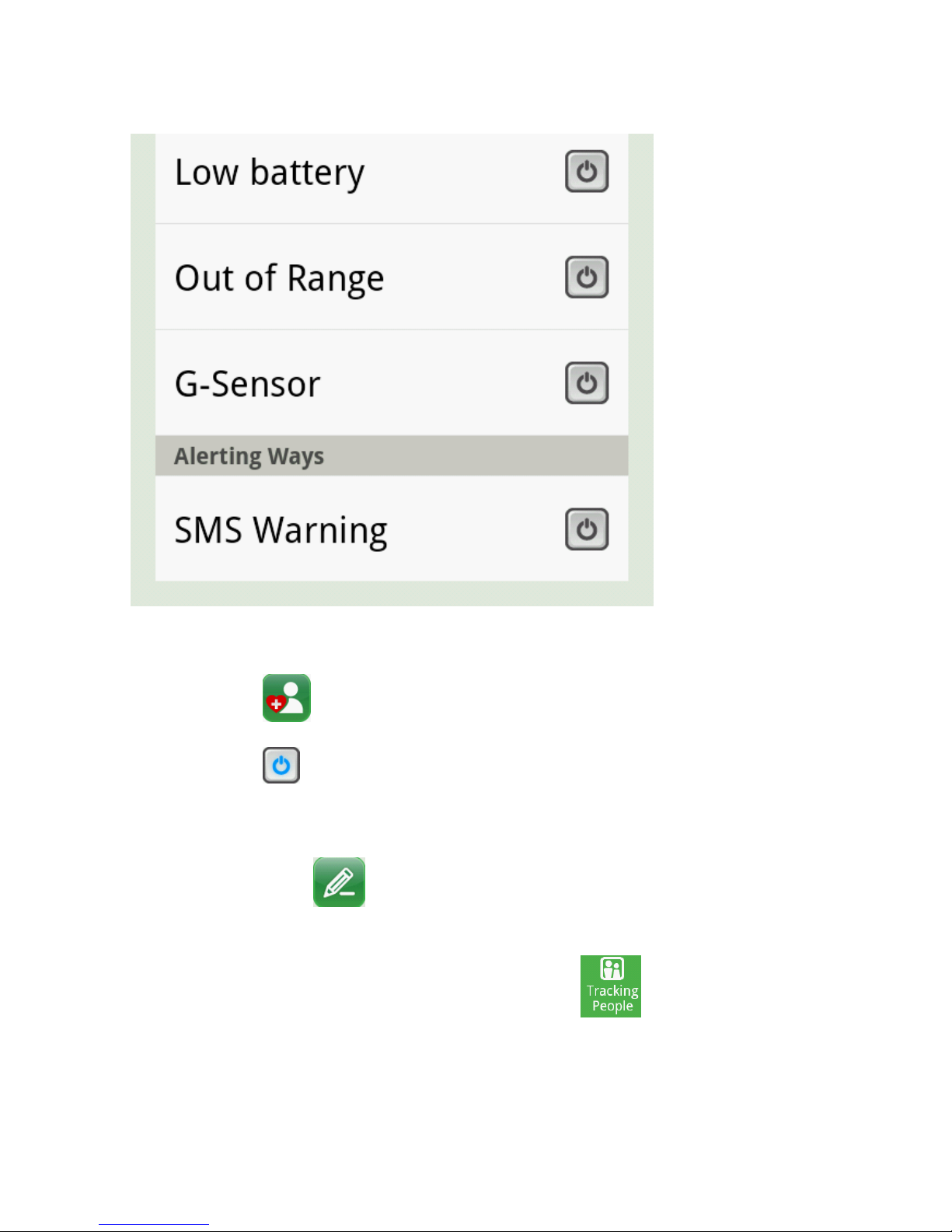
Task: Enable the Out of Range alert switch
Action: coord(587,277)
